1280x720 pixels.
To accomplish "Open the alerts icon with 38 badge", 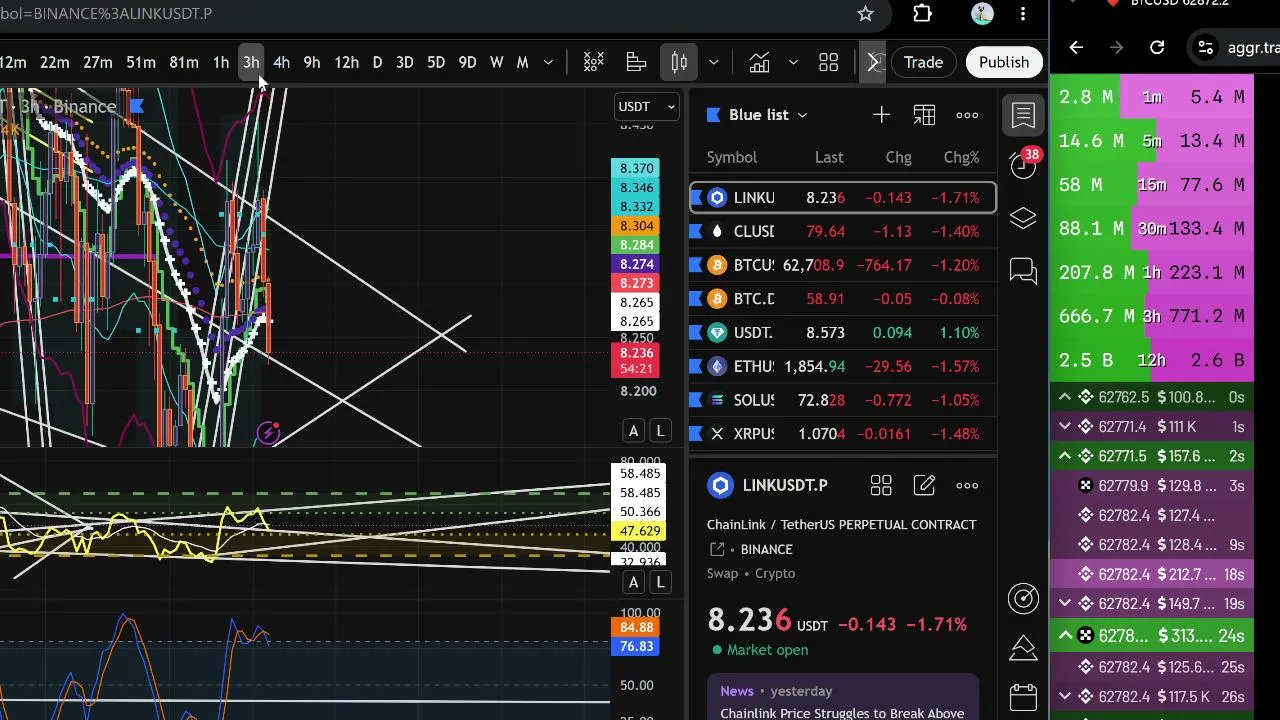I will [x=1024, y=165].
